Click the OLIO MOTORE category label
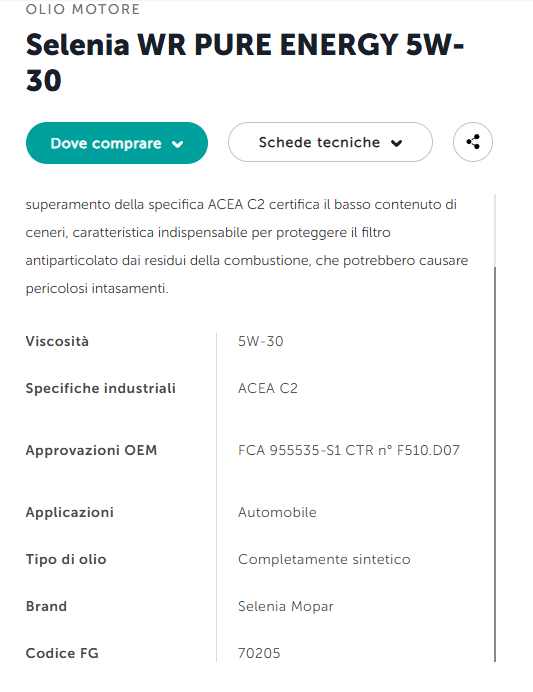The image size is (533, 692). coord(83,9)
